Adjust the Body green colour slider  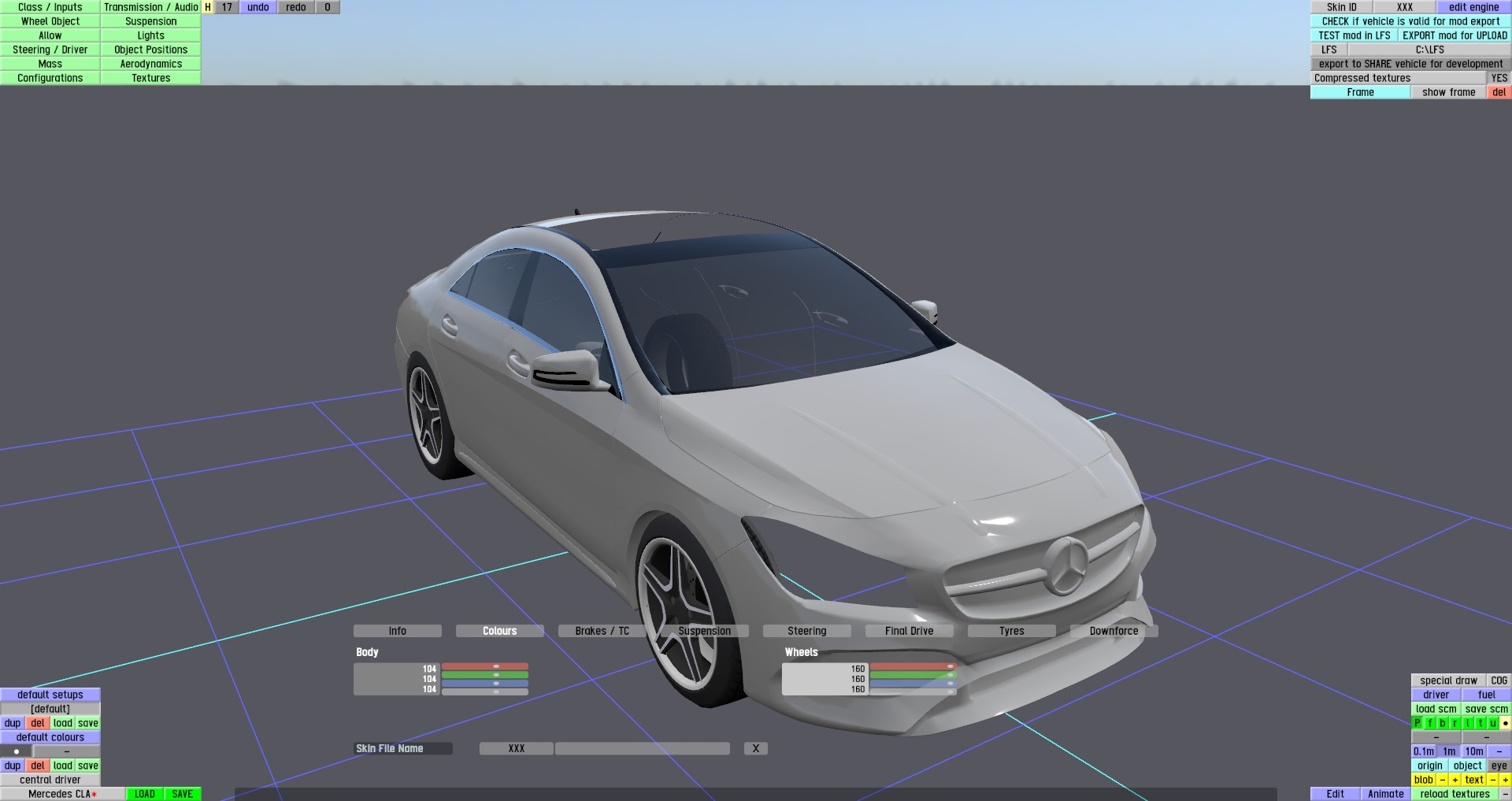click(x=485, y=675)
